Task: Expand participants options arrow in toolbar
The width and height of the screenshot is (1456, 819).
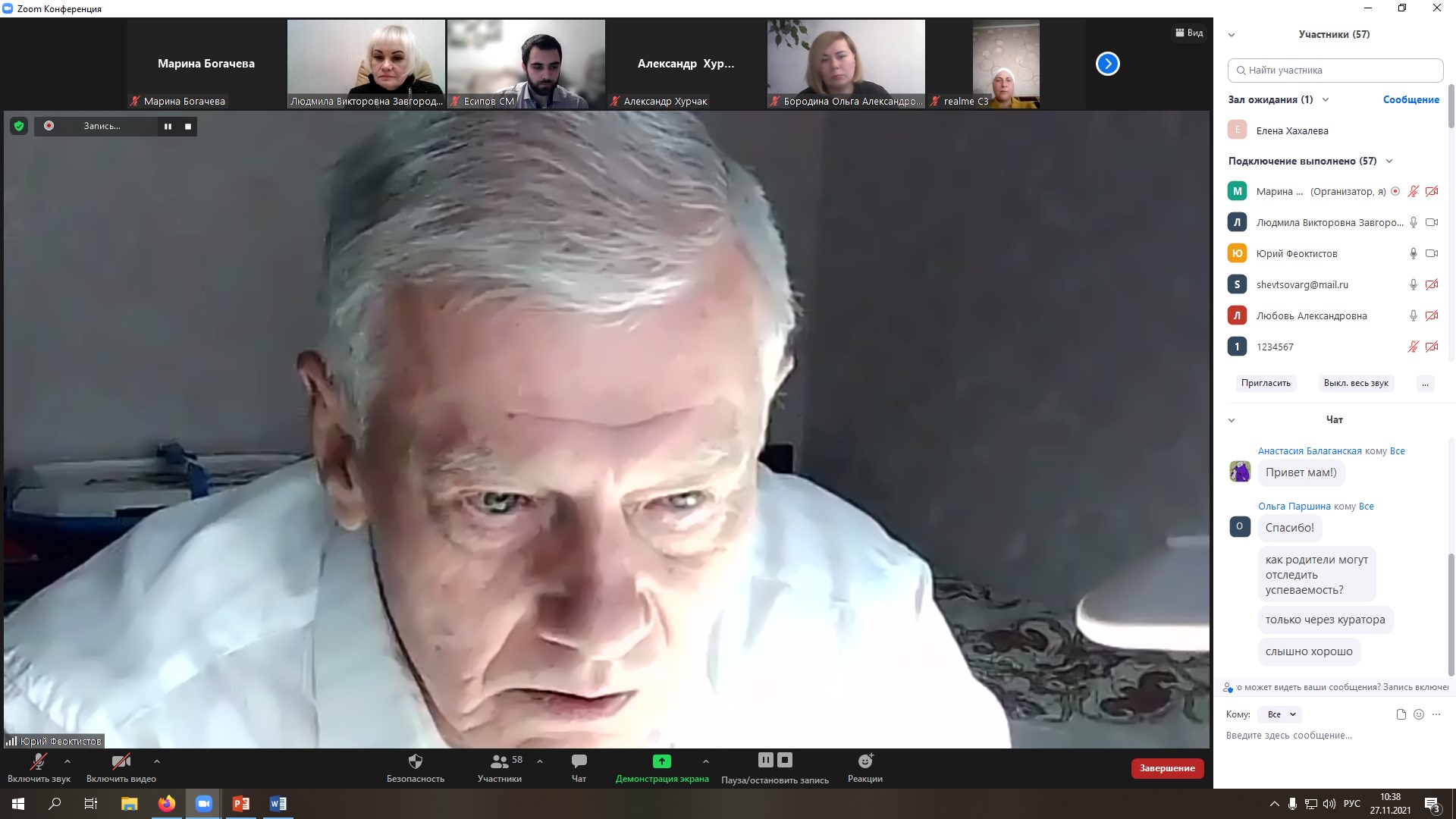Action: point(540,761)
